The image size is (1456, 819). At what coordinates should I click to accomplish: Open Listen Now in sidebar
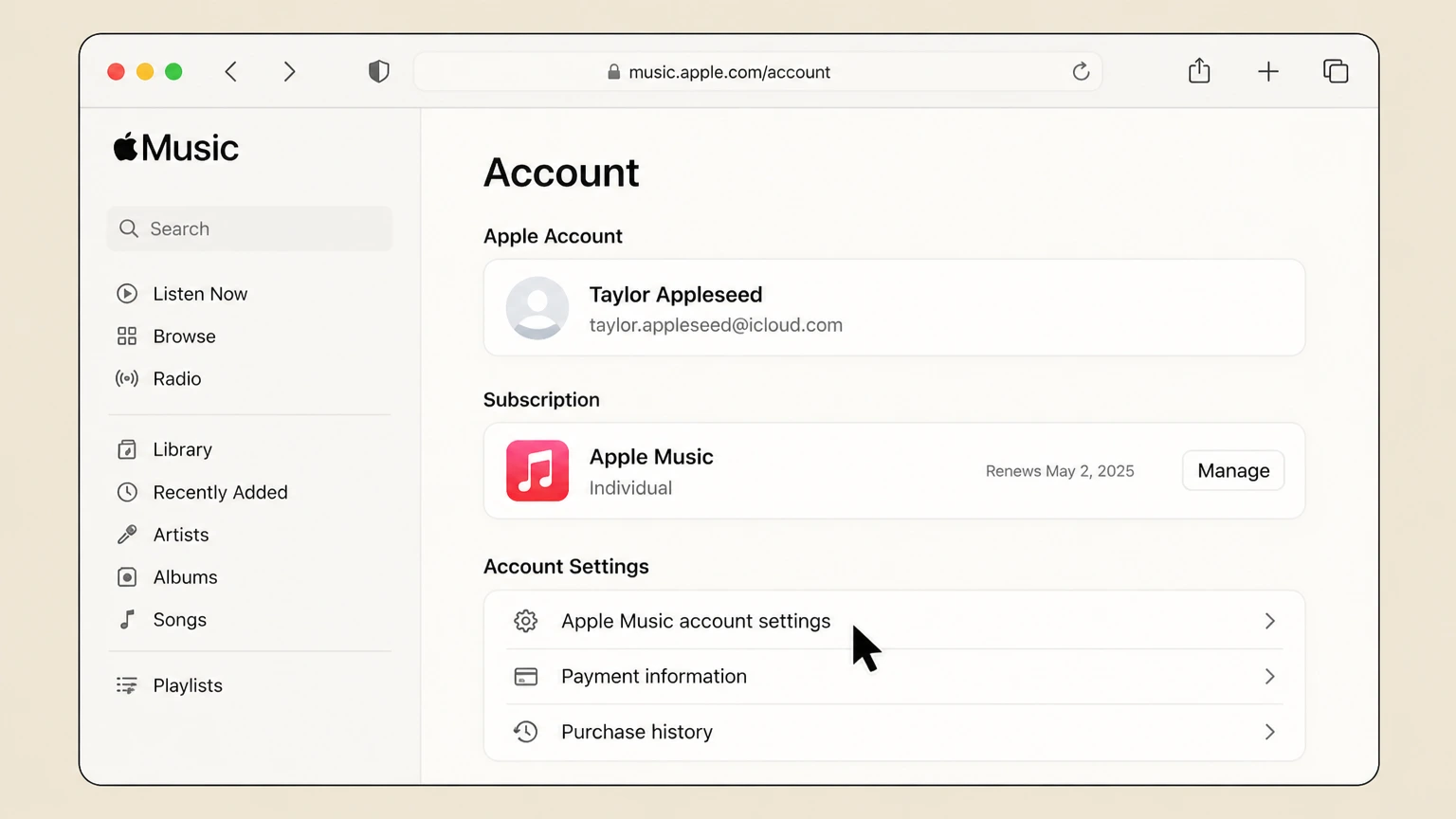200,294
